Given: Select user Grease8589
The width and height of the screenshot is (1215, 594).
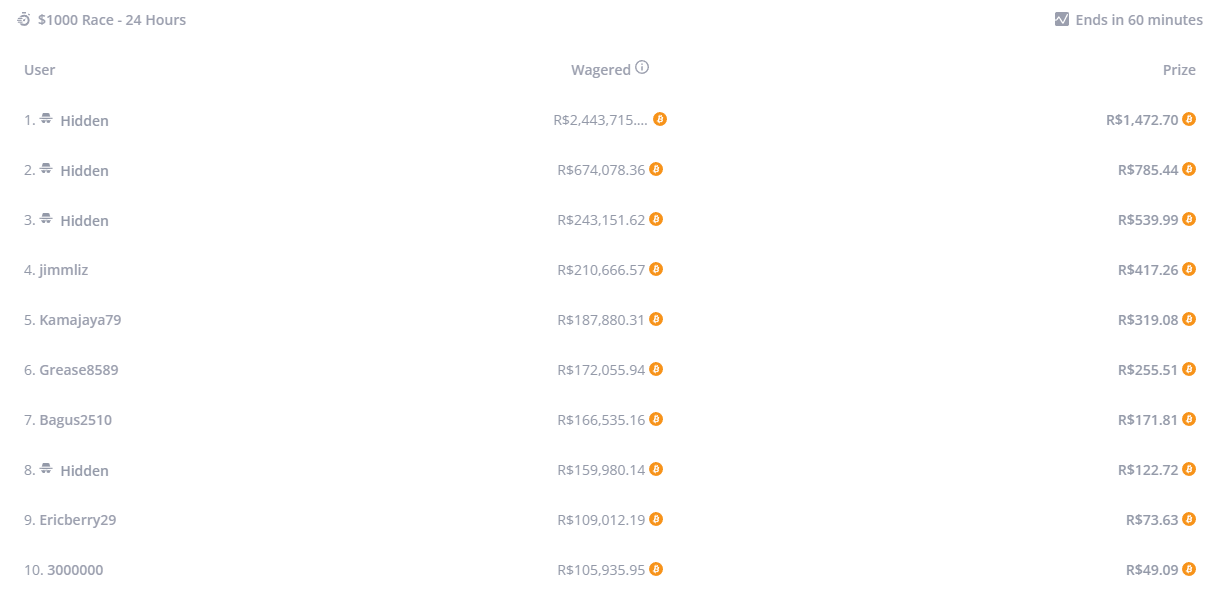Looking at the screenshot, I should (79, 370).
